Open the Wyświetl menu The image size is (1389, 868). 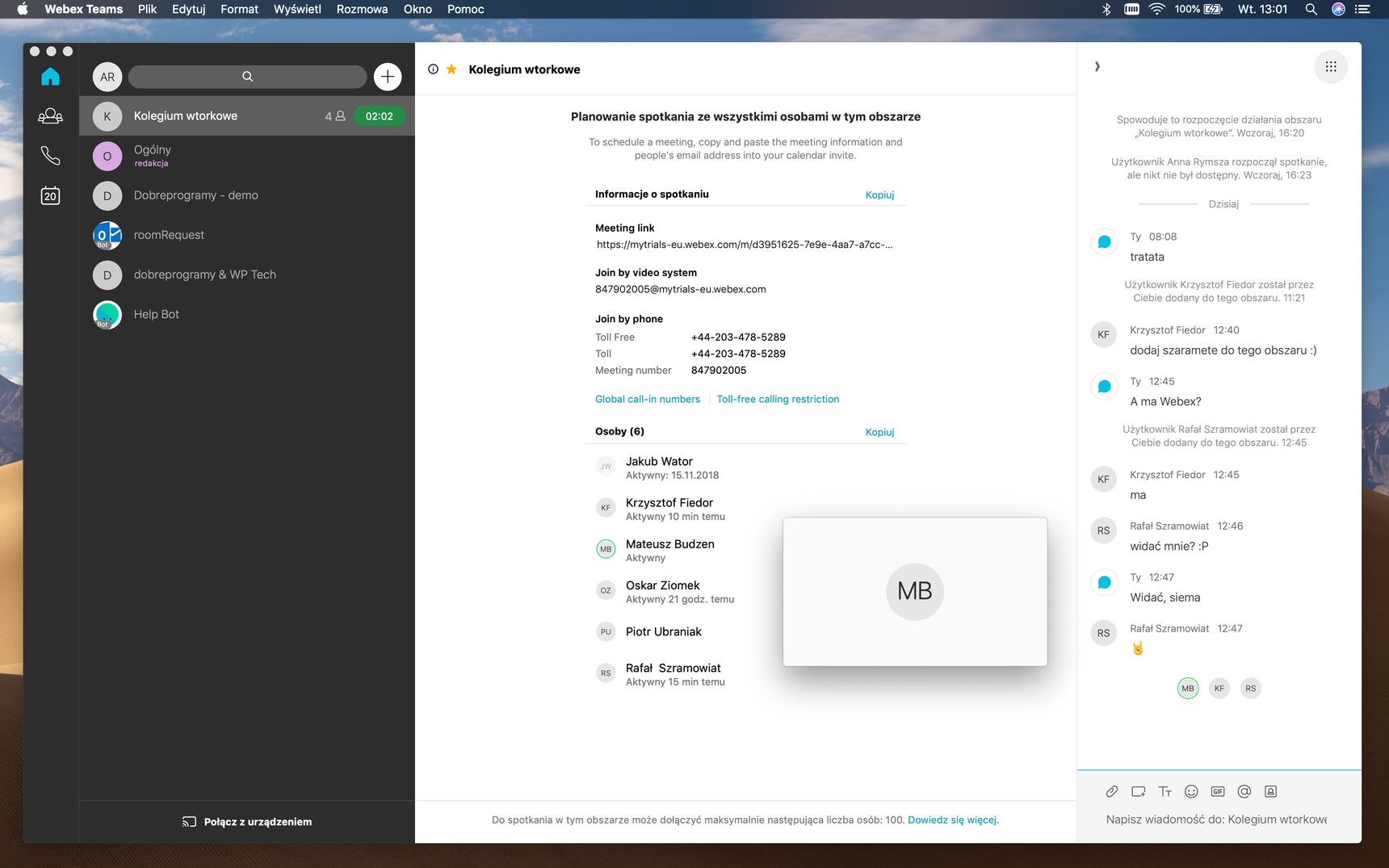click(297, 9)
